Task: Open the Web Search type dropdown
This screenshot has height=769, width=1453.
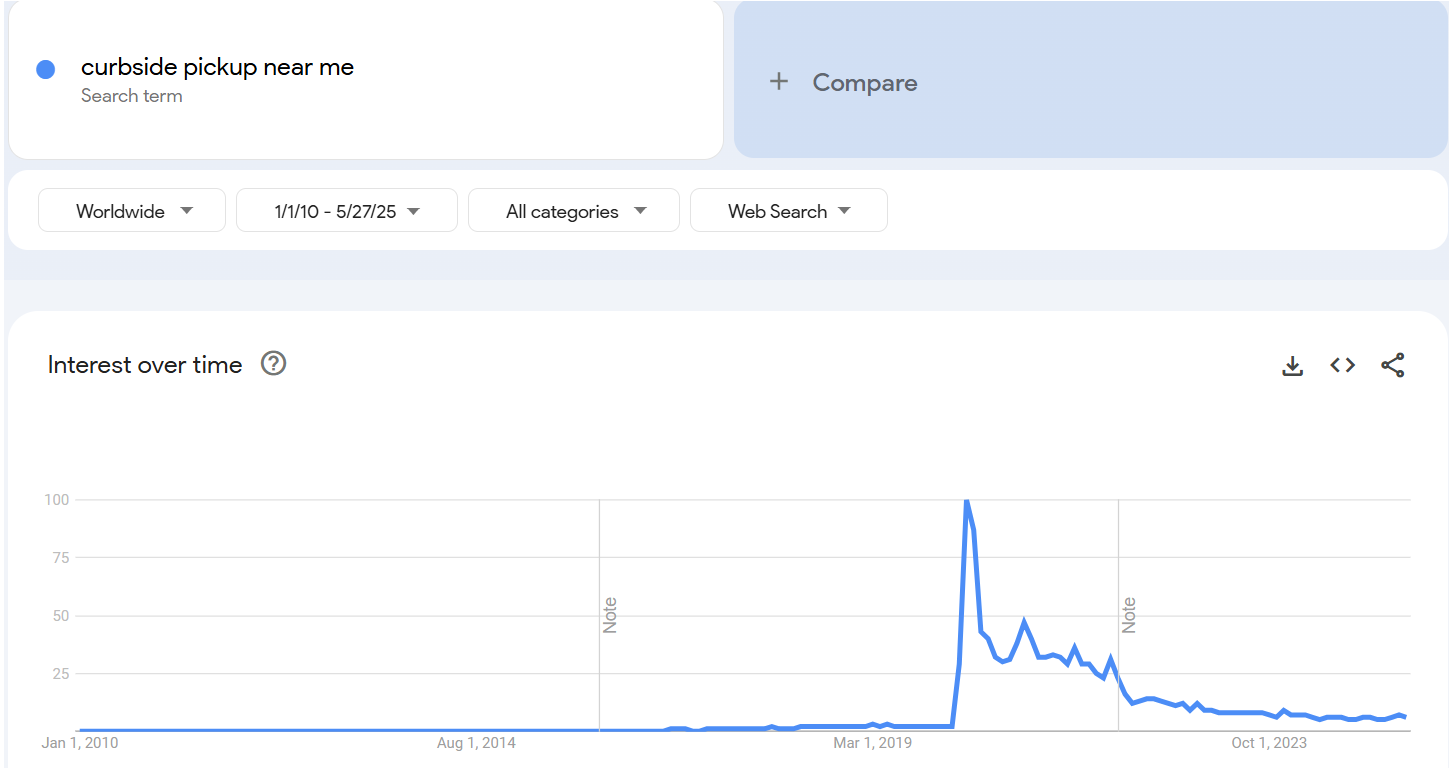Action: point(788,211)
